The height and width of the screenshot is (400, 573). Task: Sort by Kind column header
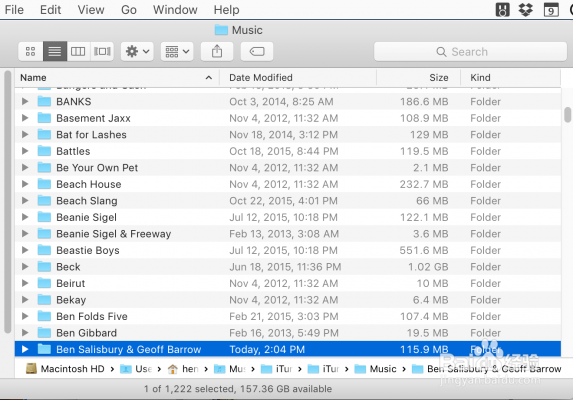click(511, 77)
